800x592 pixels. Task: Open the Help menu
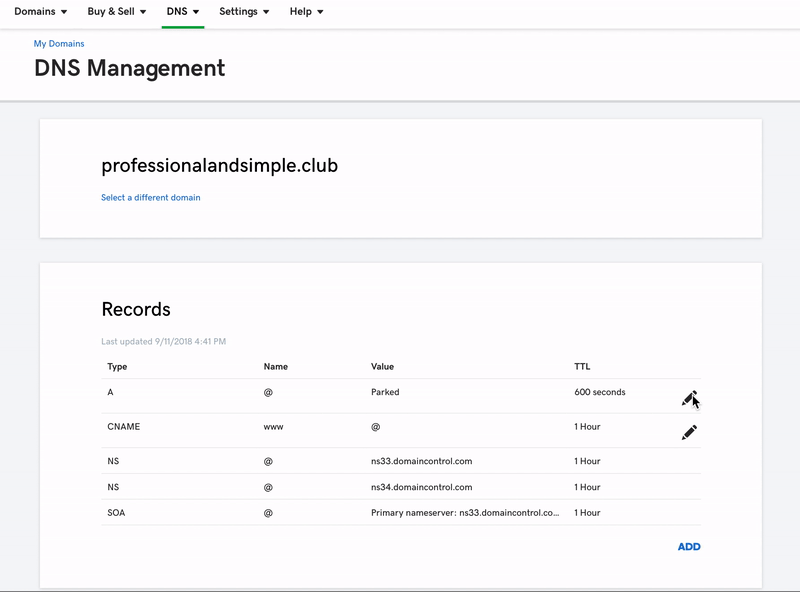pyautogui.click(x=306, y=11)
